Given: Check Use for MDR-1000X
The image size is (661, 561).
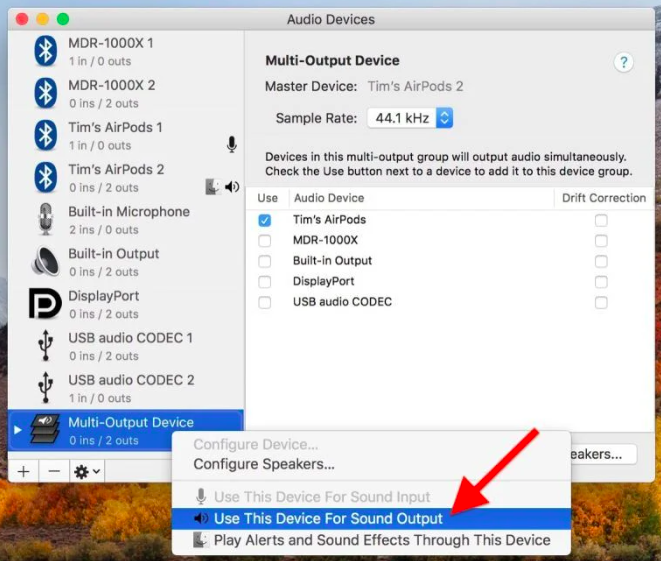Looking at the screenshot, I should (265, 241).
